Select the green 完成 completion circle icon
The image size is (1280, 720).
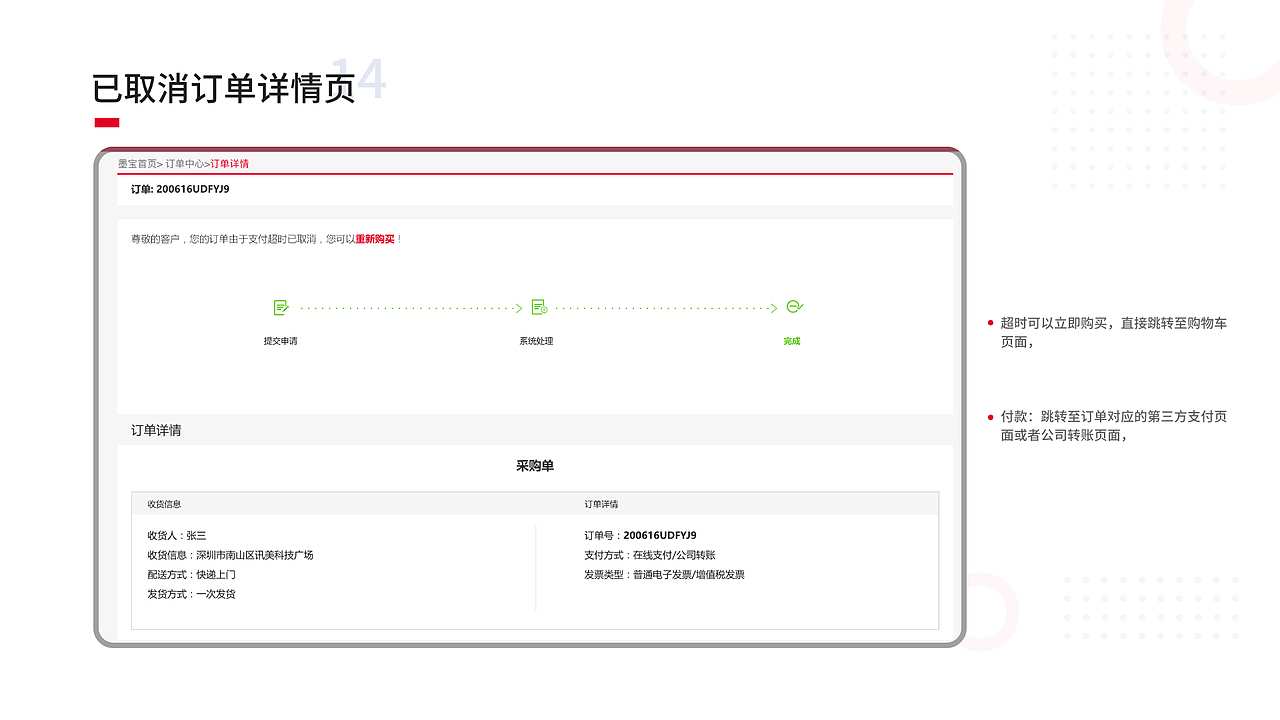[x=792, y=308]
